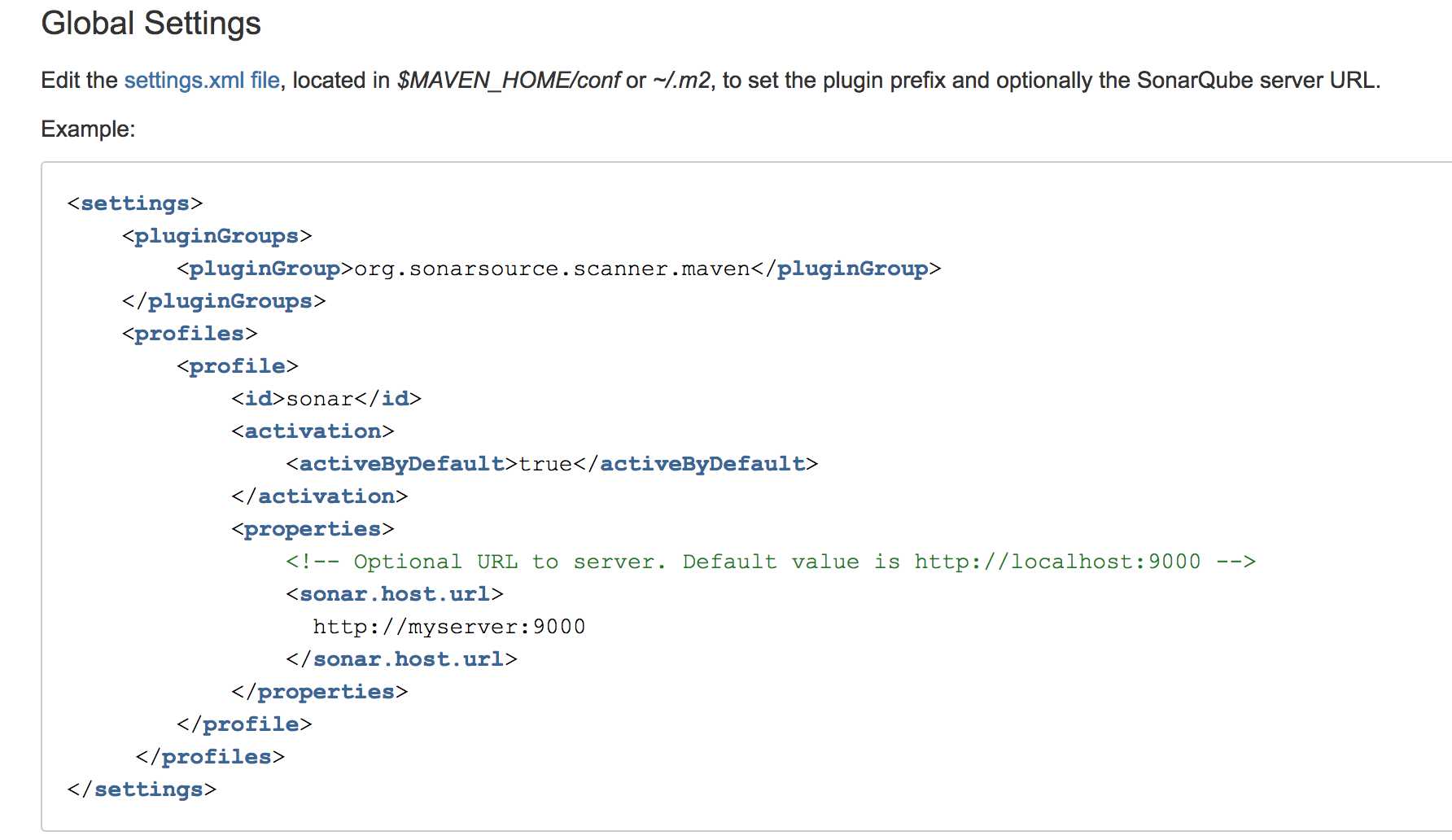
Task: Click the closing </pluginGroups> tag
Action: pos(224,301)
